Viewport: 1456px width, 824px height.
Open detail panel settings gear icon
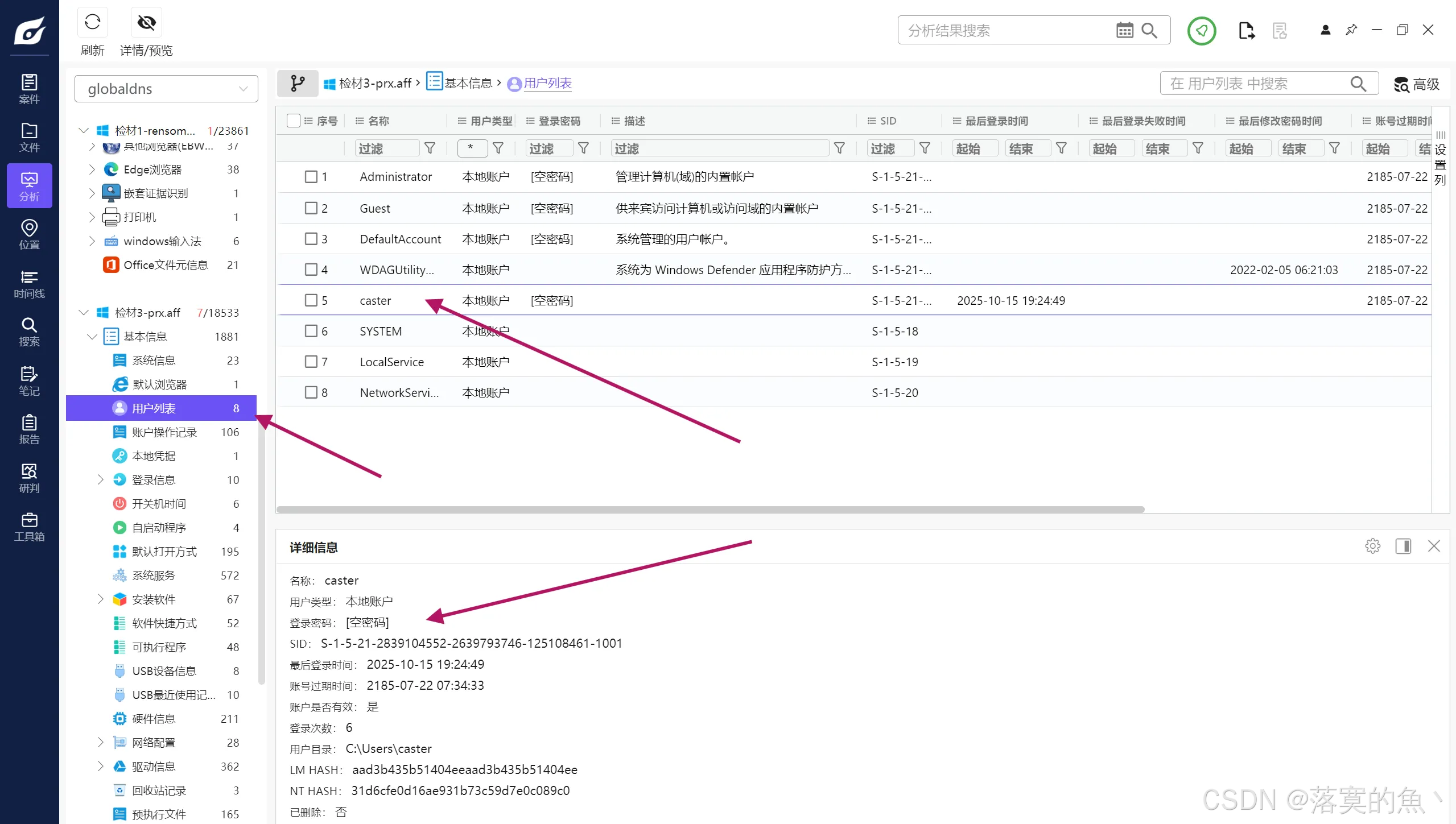coord(1372,546)
